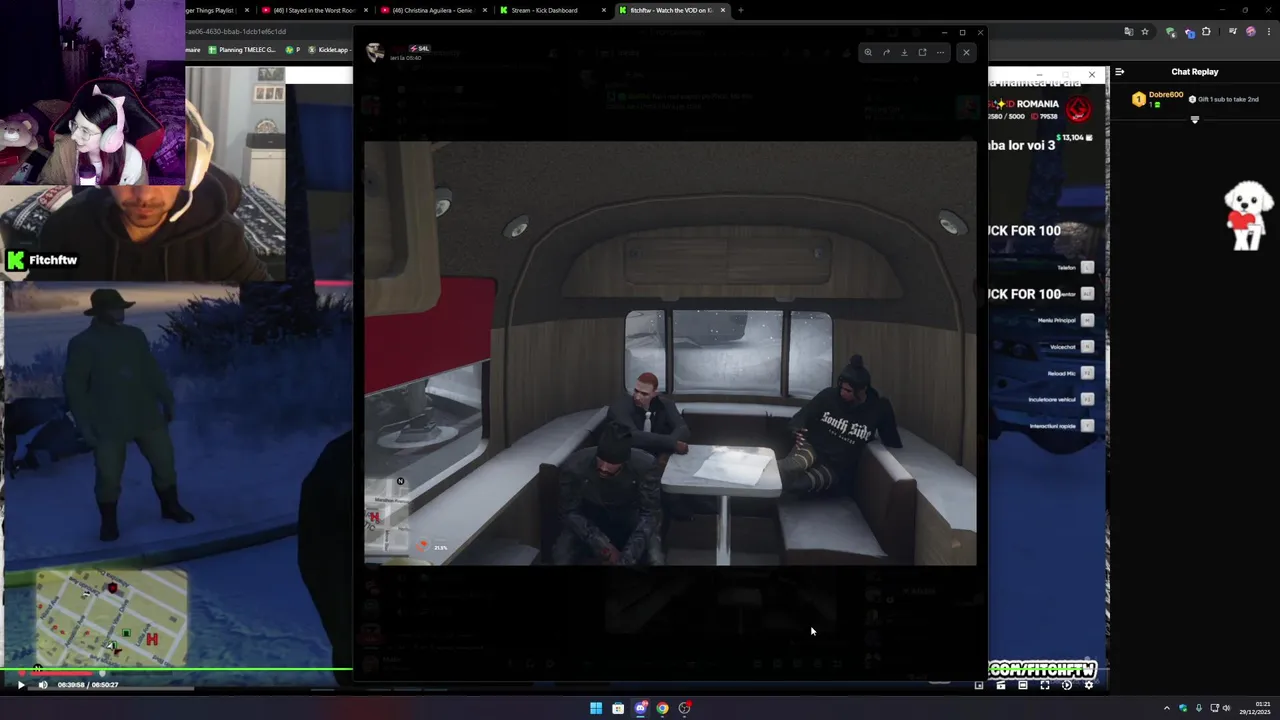Open Chrome profile avatar

(1250, 32)
